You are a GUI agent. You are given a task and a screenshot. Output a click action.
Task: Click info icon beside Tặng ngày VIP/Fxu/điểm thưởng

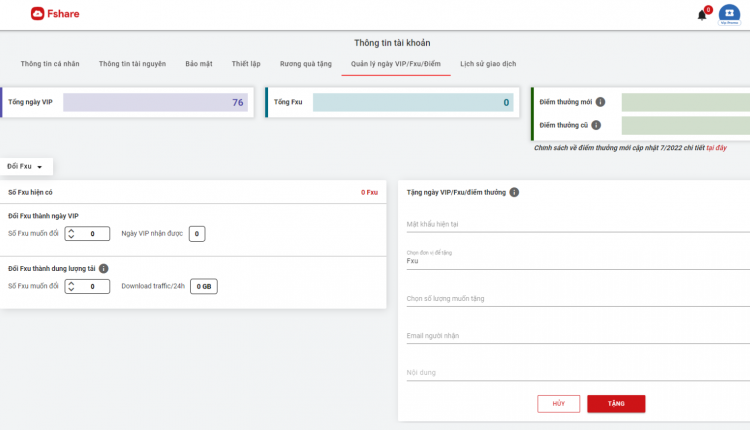coord(514,192)
